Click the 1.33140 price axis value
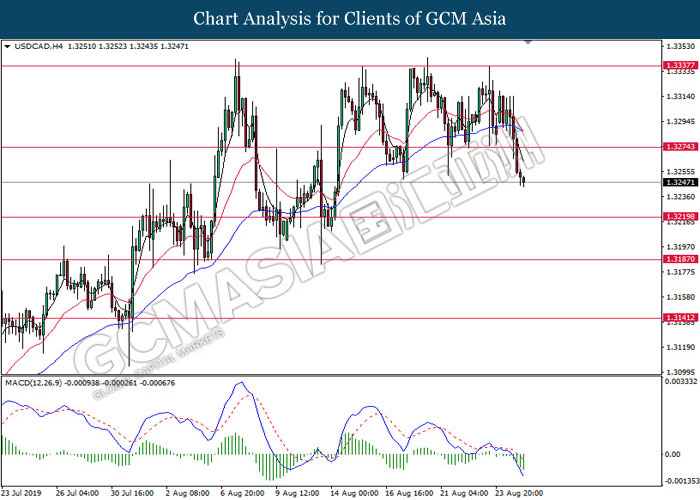 [680, 96]
